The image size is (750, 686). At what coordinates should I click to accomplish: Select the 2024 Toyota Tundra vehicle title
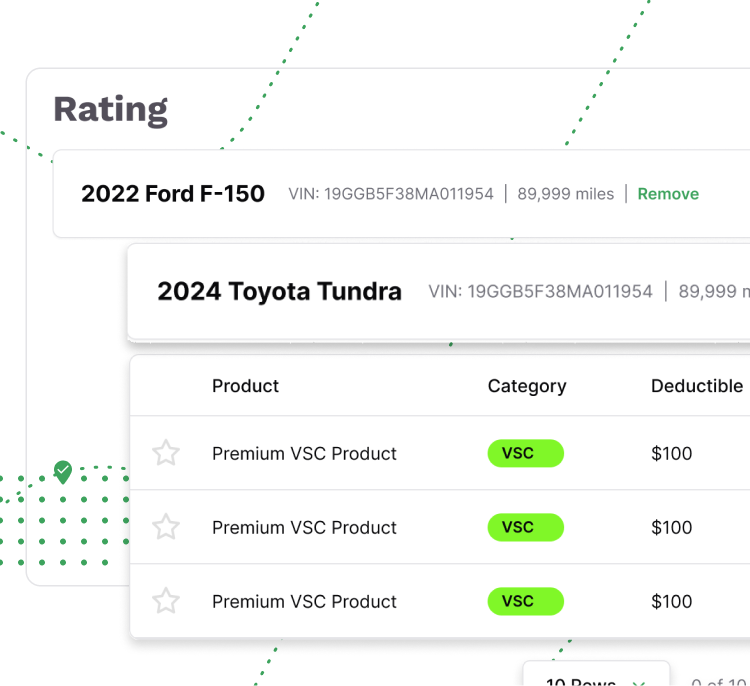click(279, 292)
